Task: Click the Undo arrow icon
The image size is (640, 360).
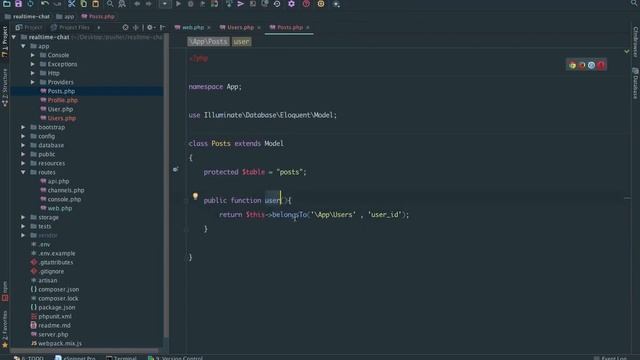Action: point(44,4)
